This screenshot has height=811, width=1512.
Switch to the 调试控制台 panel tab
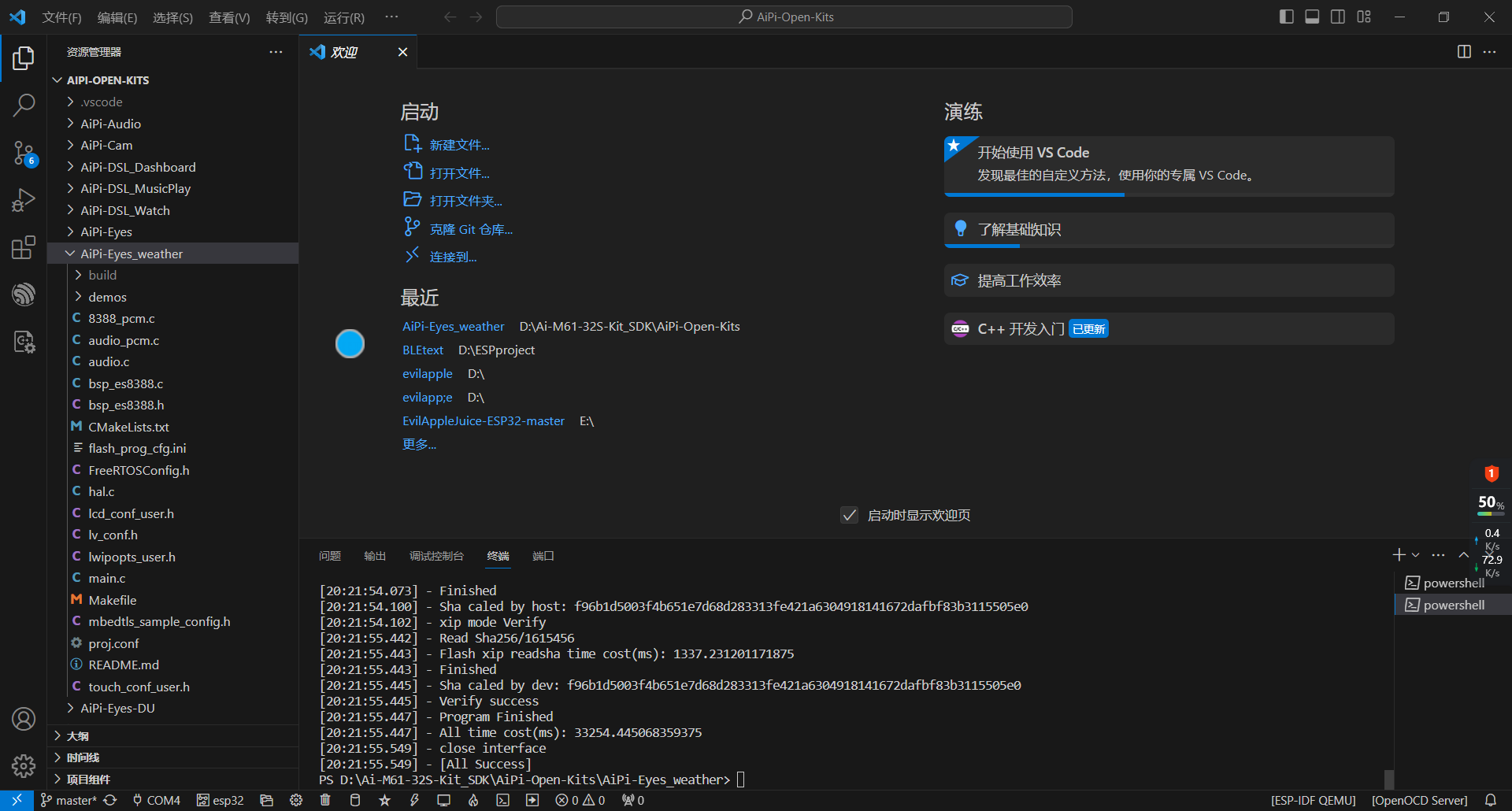pyautogui.click(x=436, y=556)
